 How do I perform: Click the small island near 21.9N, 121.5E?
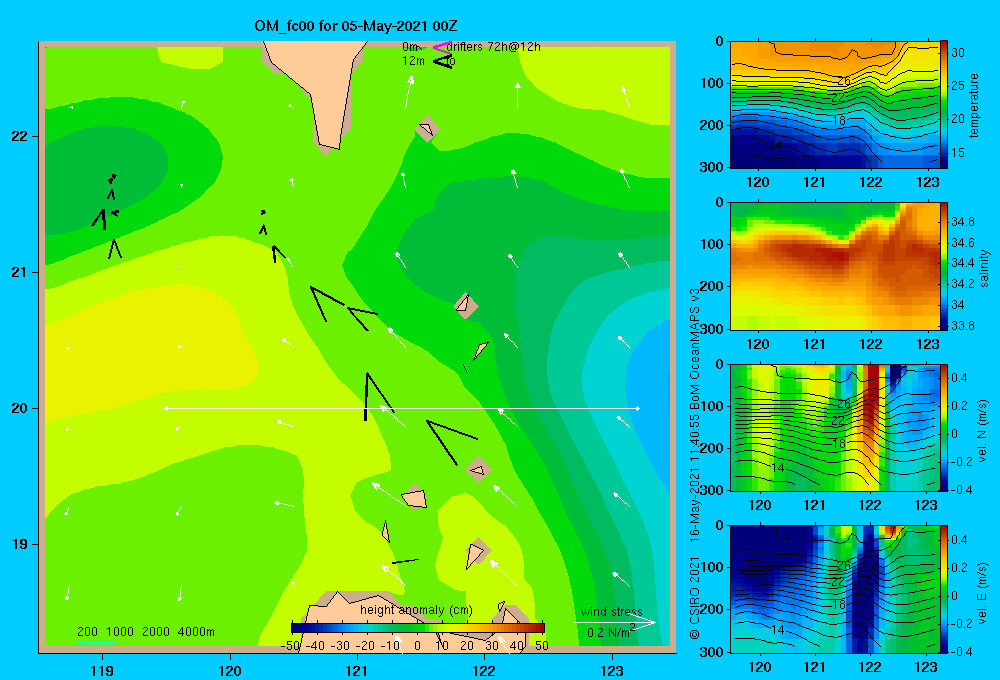427,129
